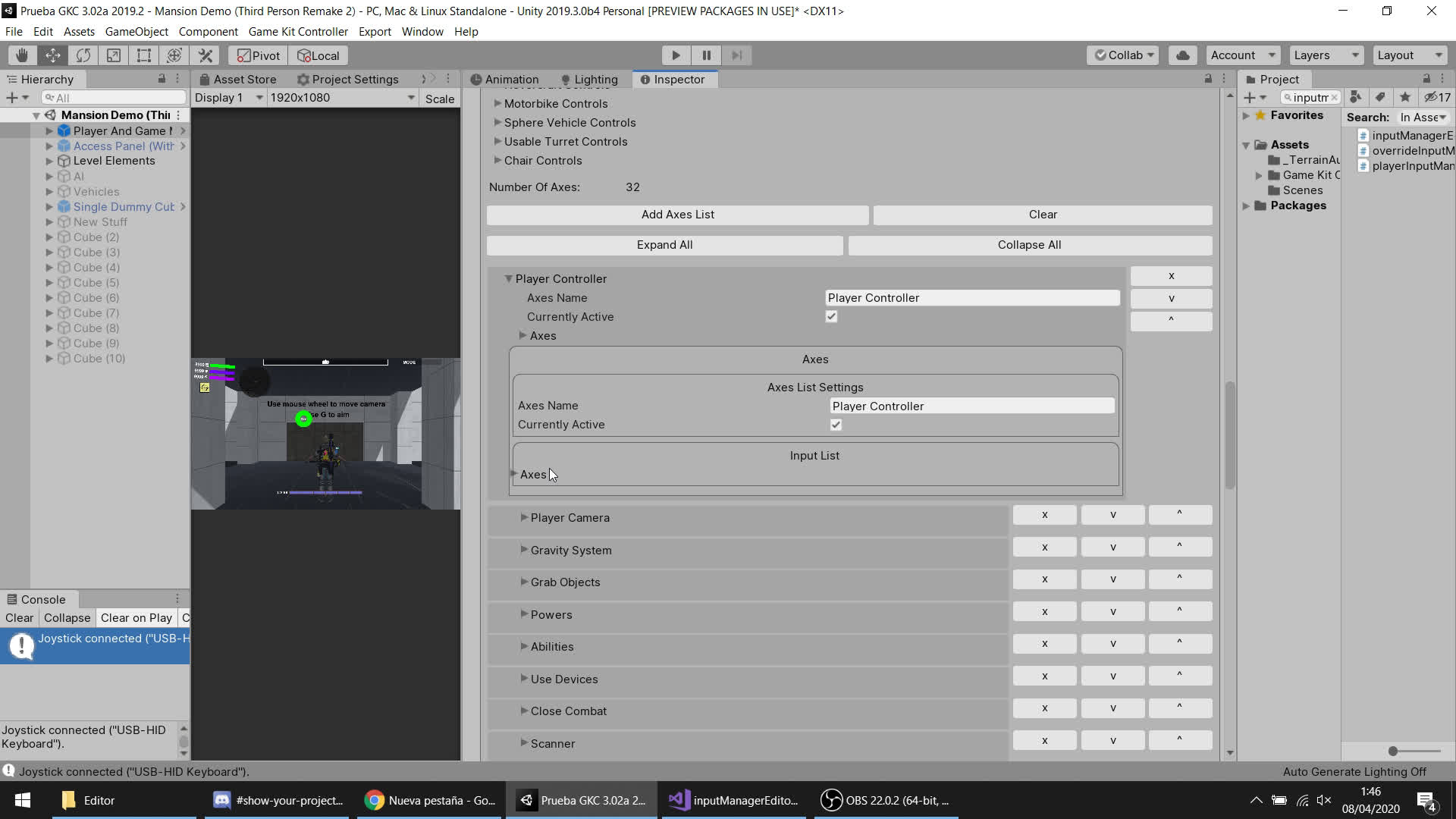Switch to the Lighting tab
The image size is (1456, 819).
[x=589, y=80]
